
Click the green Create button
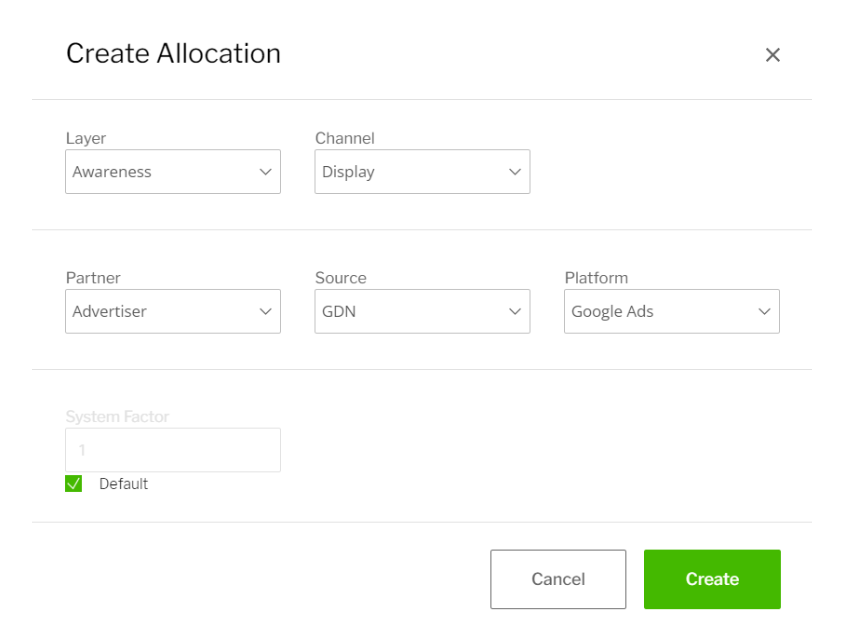[x=712, y=579]
